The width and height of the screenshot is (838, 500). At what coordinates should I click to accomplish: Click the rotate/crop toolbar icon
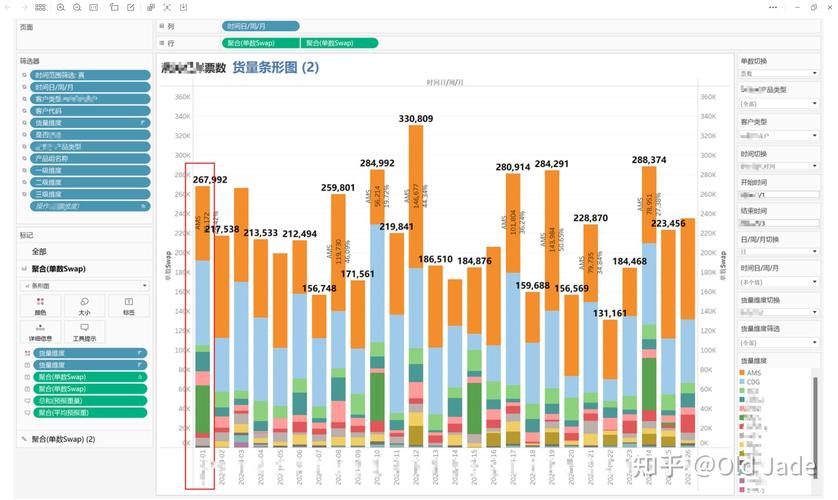(114, 7)
